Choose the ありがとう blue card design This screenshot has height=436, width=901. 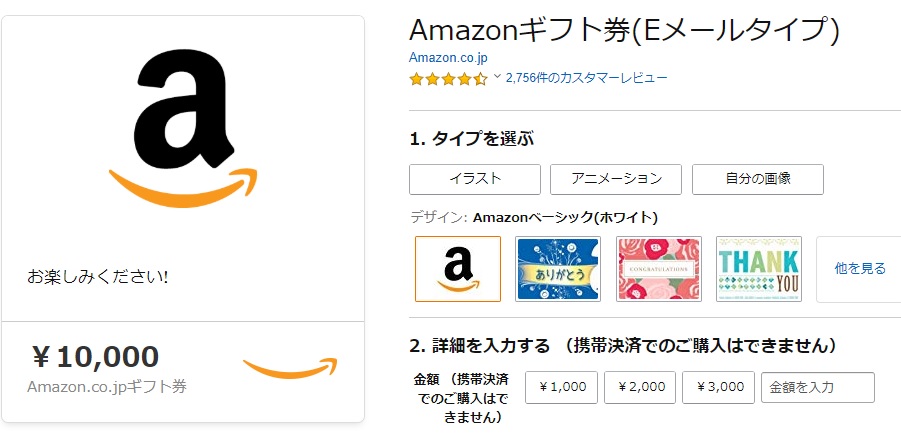click(x=558, y=269)
